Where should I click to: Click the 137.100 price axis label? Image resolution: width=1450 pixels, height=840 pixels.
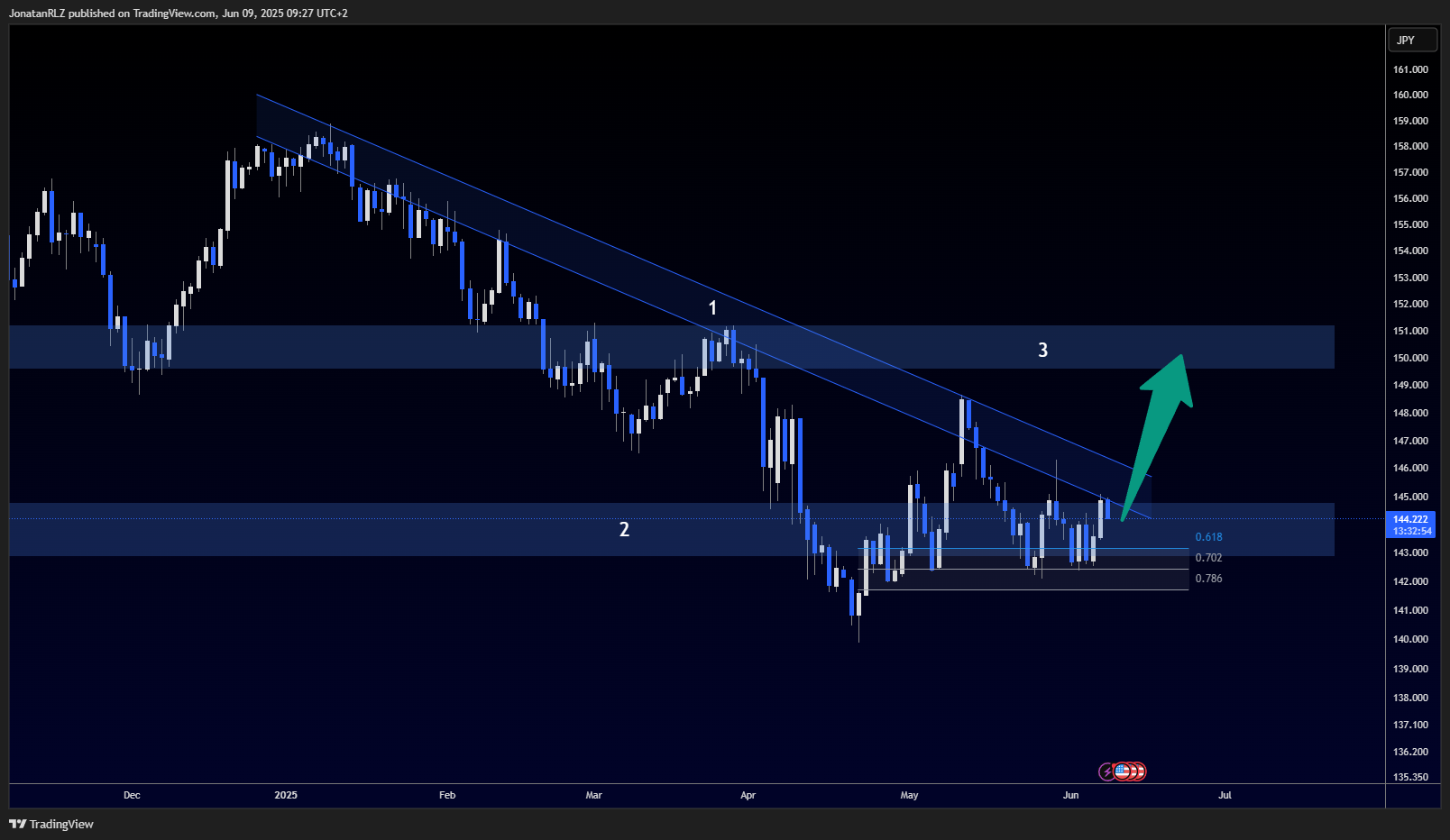[x=1410, y=725]
